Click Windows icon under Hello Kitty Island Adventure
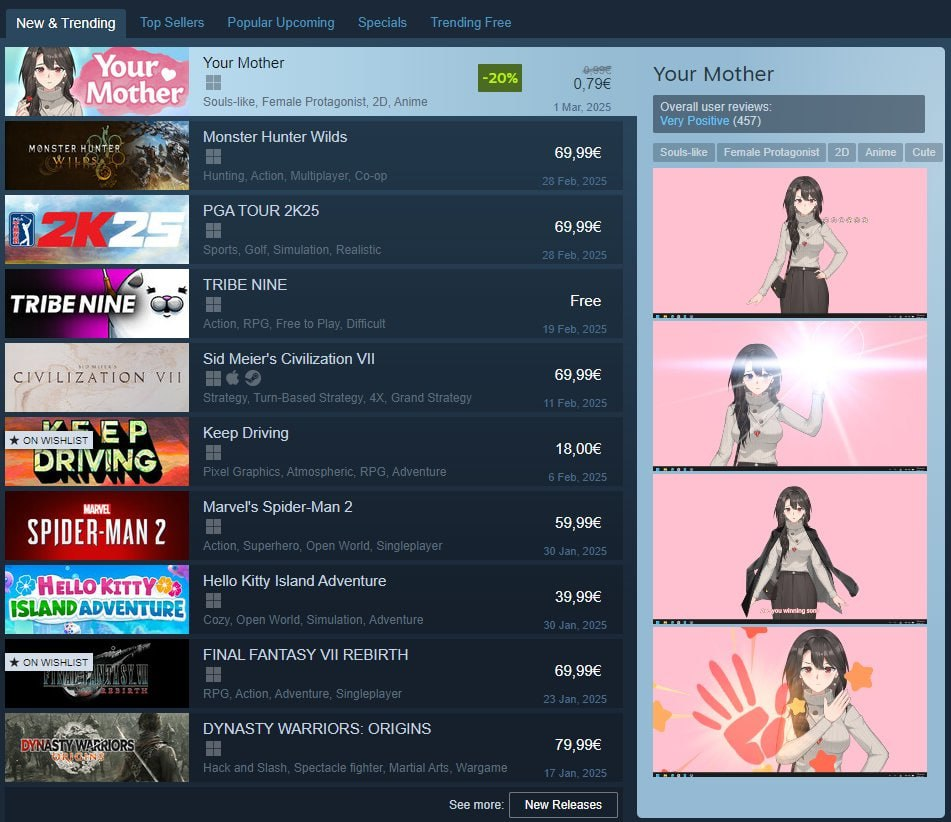The width and height of the screenshot is (951, 822). 213,601
